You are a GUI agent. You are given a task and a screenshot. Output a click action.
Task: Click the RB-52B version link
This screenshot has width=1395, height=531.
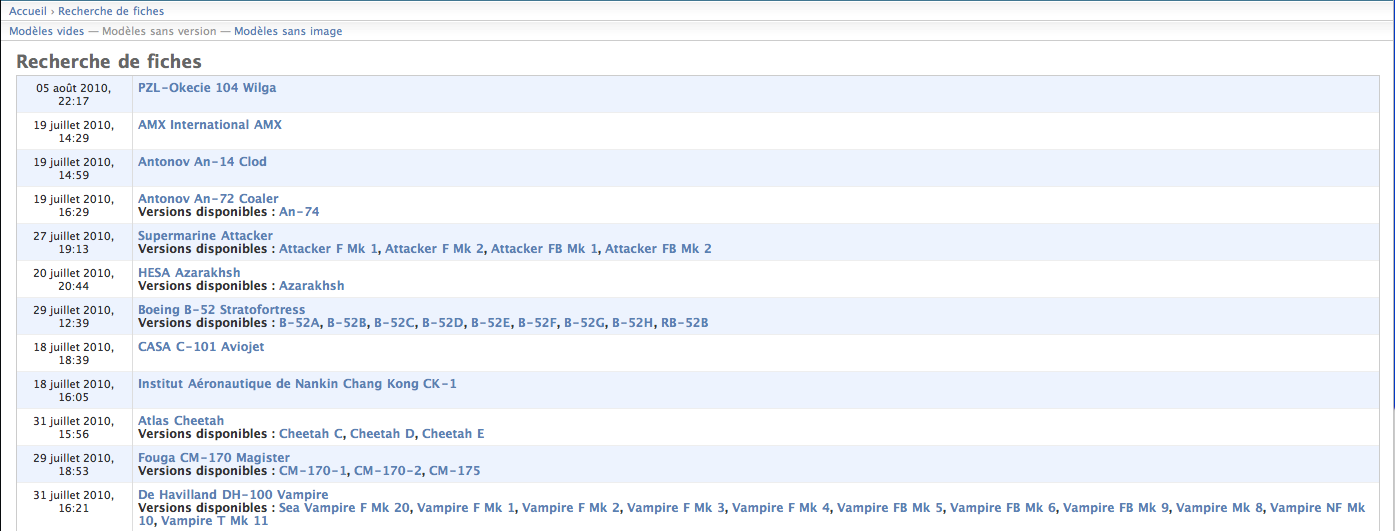pyautogui.click(x=684, y=323)
